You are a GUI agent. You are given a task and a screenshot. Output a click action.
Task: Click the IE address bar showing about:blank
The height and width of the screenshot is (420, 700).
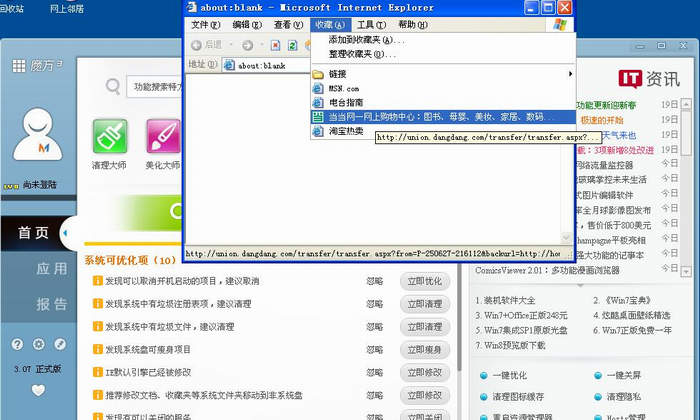pyautogui.click(x=266, y=66)
